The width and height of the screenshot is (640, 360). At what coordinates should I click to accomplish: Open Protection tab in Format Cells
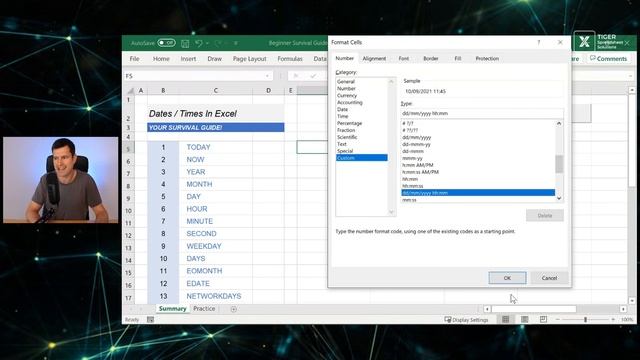(487, 58)
